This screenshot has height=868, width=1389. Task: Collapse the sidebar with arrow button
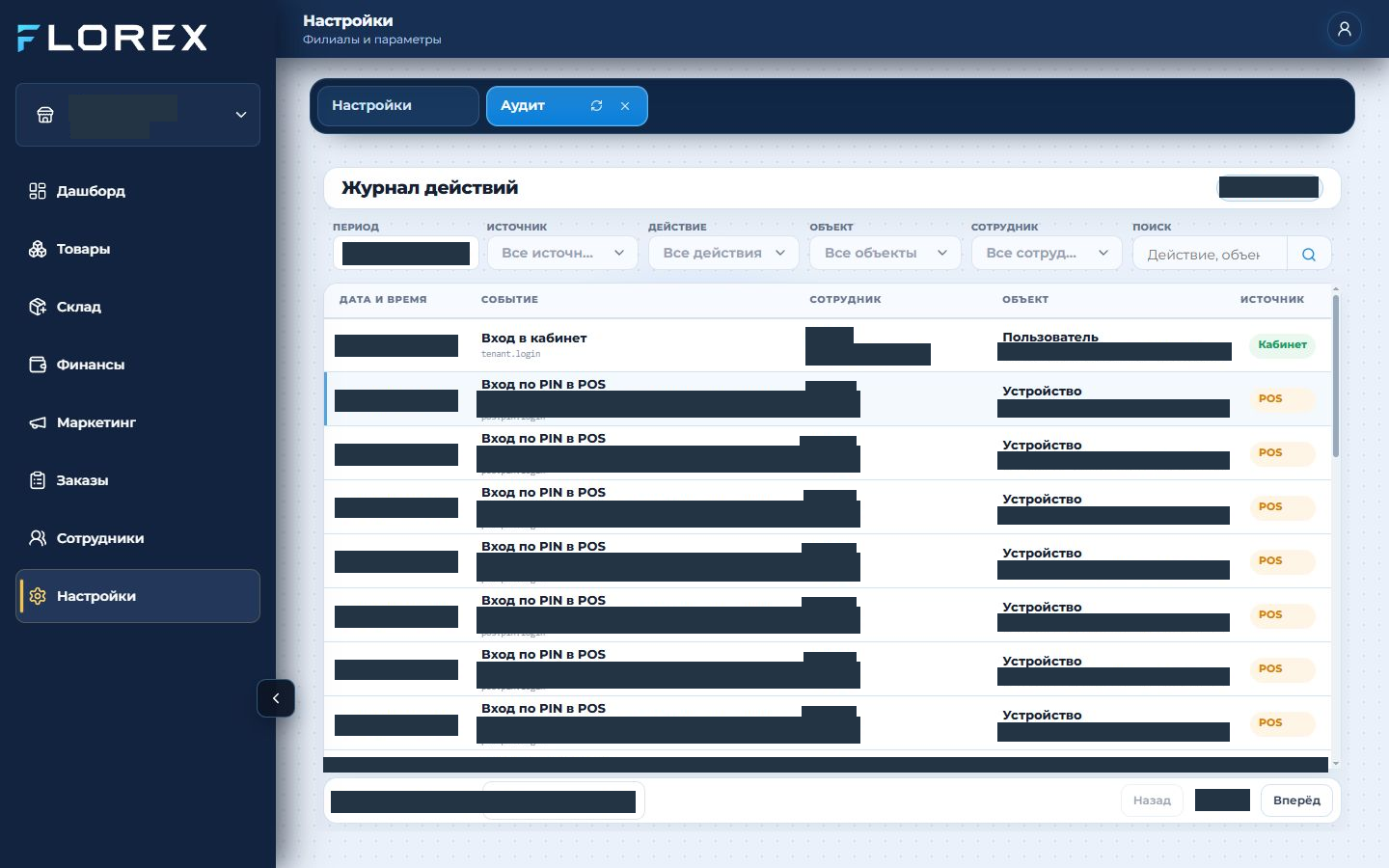click(276, 698)
